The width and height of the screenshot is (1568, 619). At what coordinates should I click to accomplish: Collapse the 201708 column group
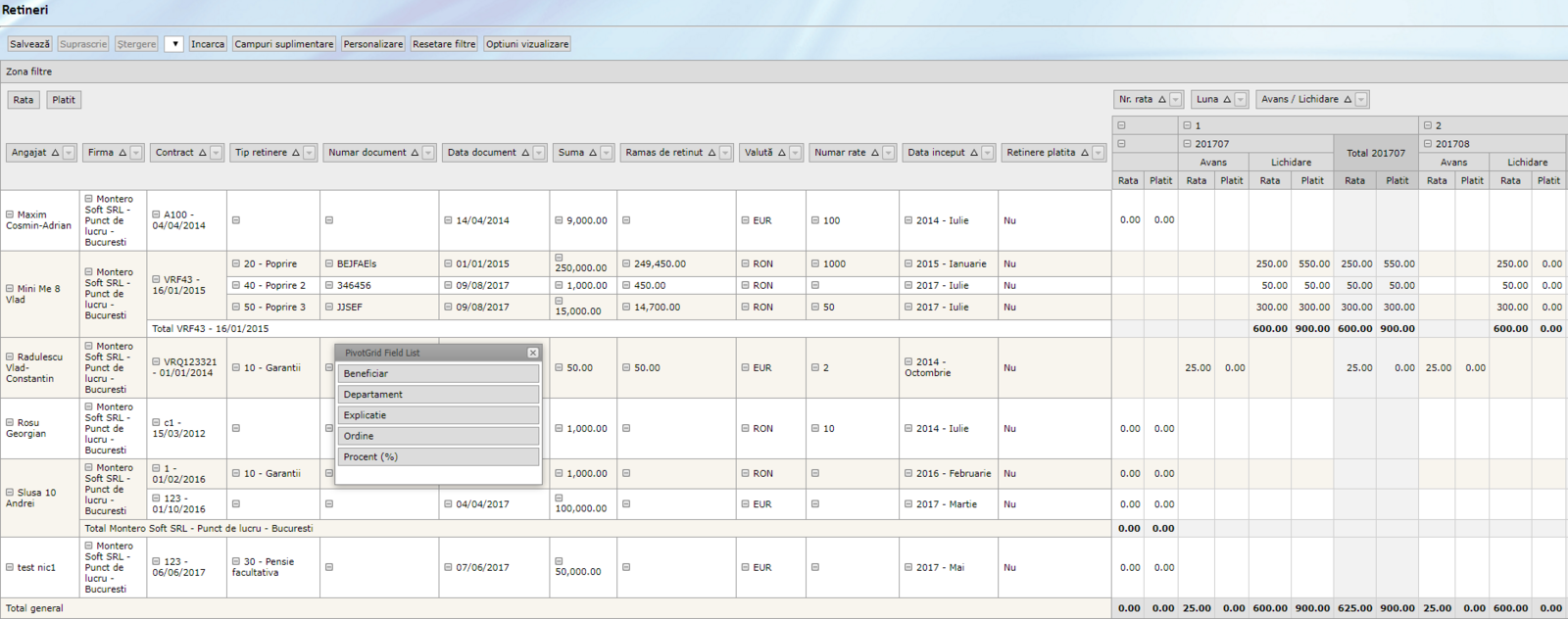[x=1428, y=144]
